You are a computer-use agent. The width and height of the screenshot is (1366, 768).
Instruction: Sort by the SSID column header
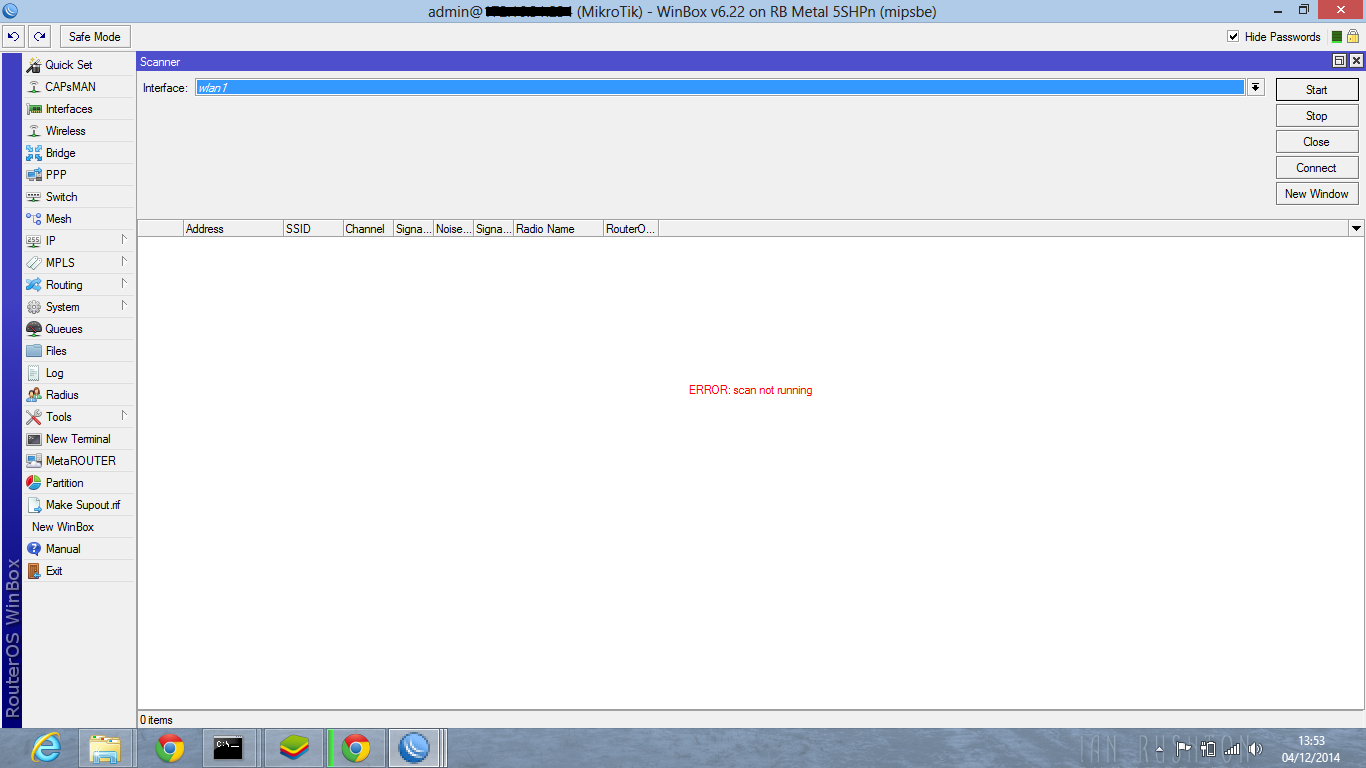313,229
